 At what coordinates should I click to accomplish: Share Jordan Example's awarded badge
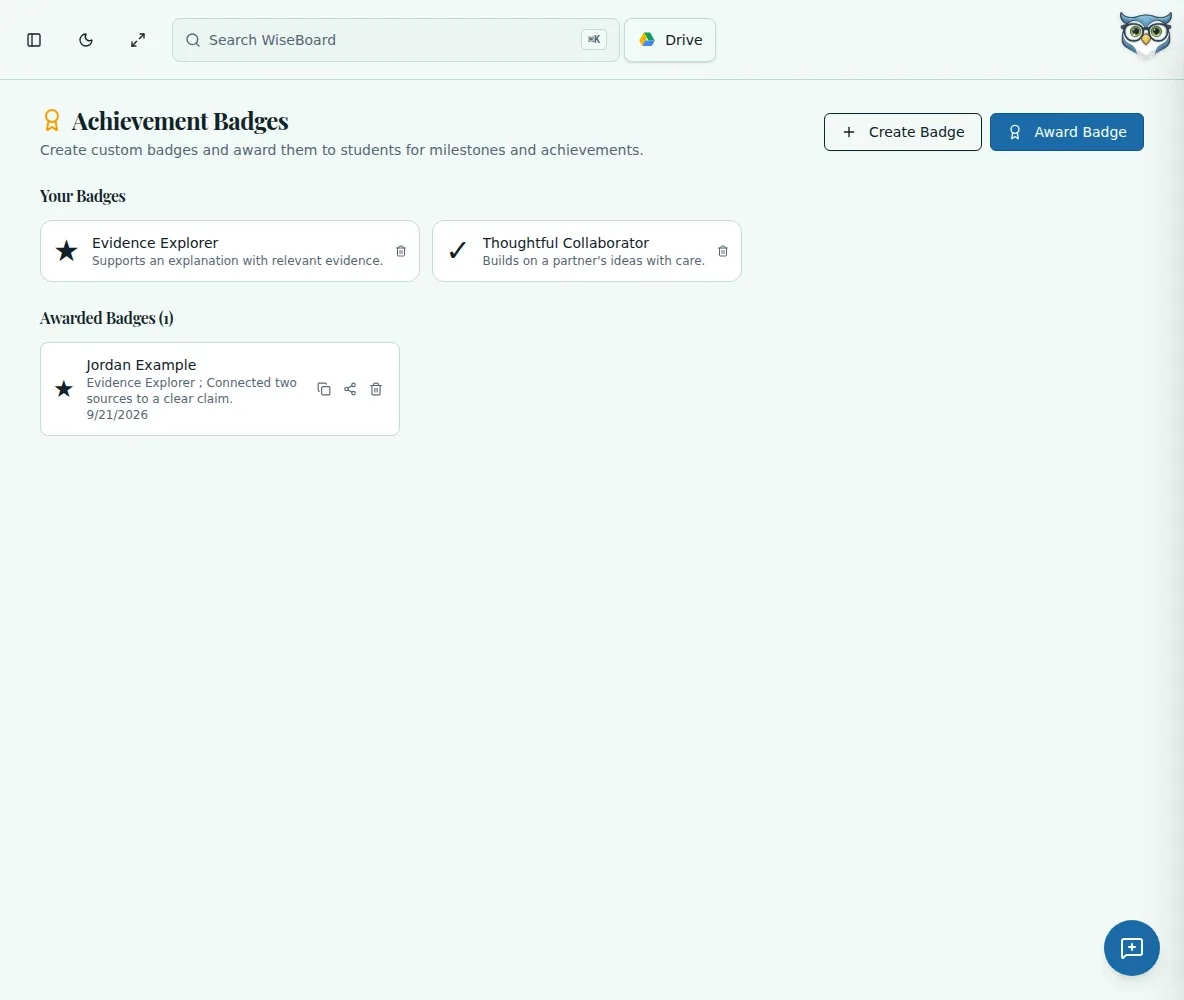tap(350, 389)
